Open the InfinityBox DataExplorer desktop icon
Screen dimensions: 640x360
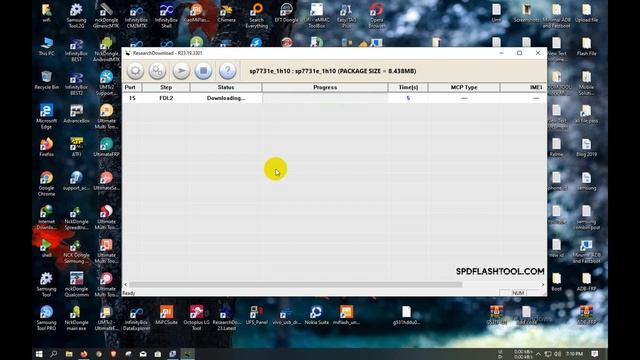(x=136, y=318)
